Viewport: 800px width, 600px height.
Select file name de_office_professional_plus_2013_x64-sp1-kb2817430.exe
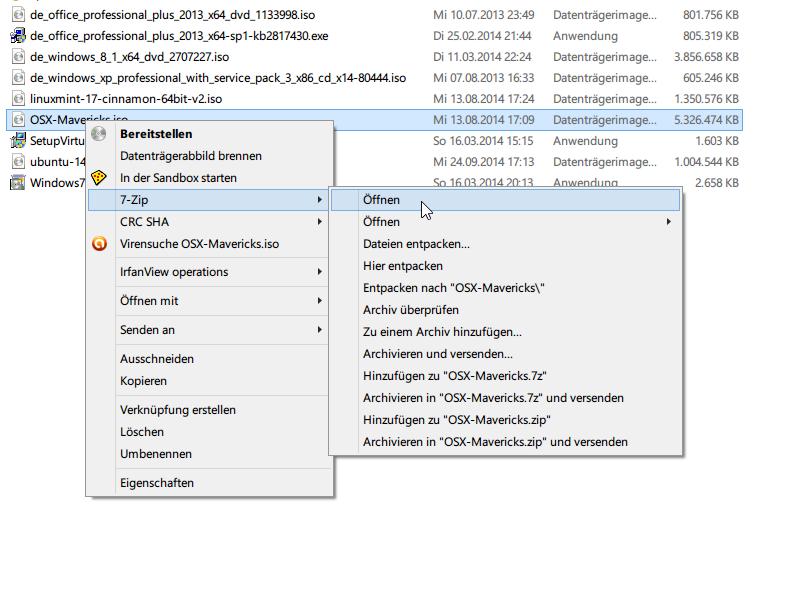pyautogui.click(x=179, y=36)
